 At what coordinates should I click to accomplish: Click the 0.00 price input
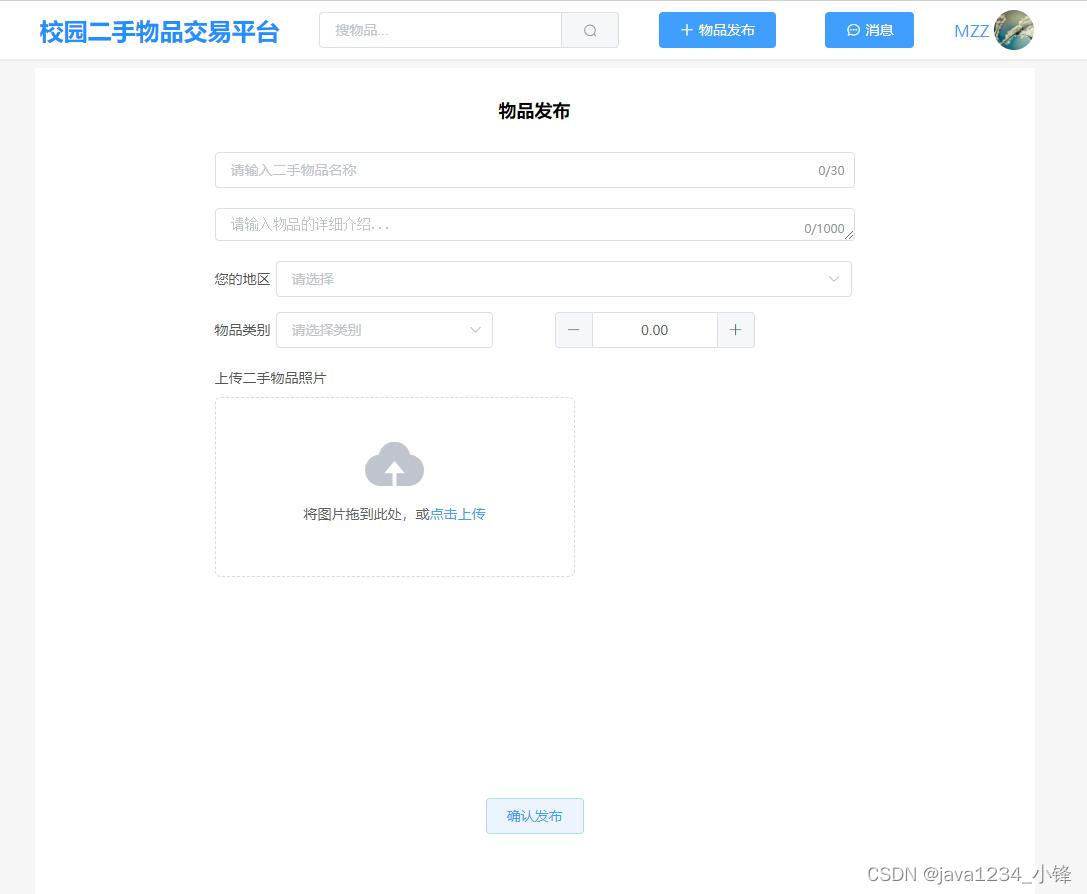tap(654, 330)
